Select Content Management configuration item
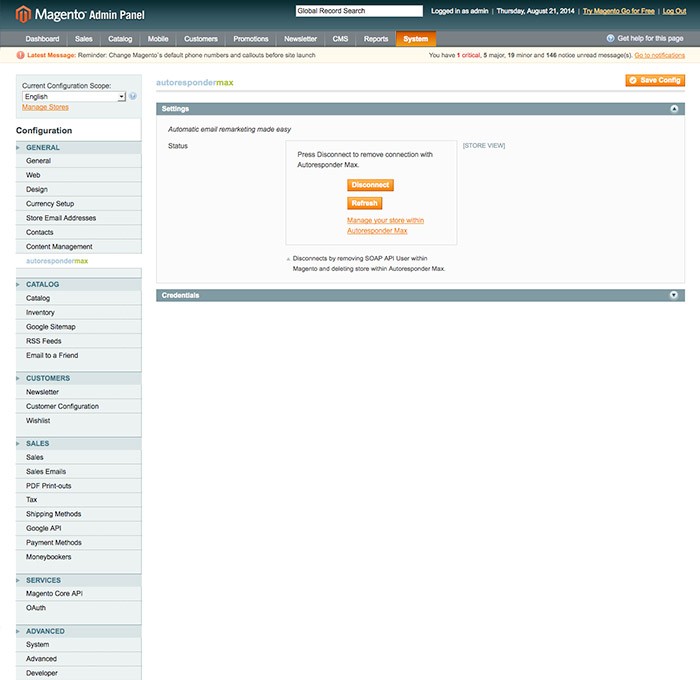 [79, 246]
